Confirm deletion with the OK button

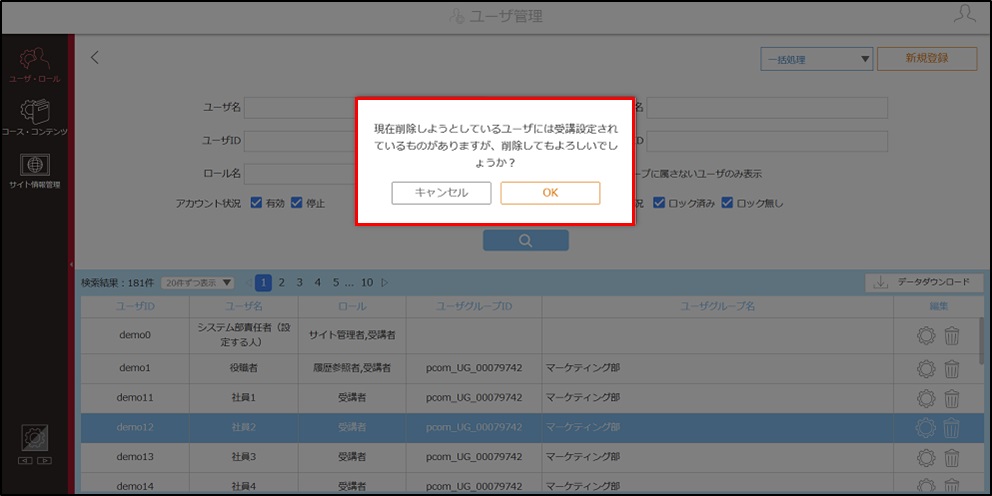click(x=550, y=193)
